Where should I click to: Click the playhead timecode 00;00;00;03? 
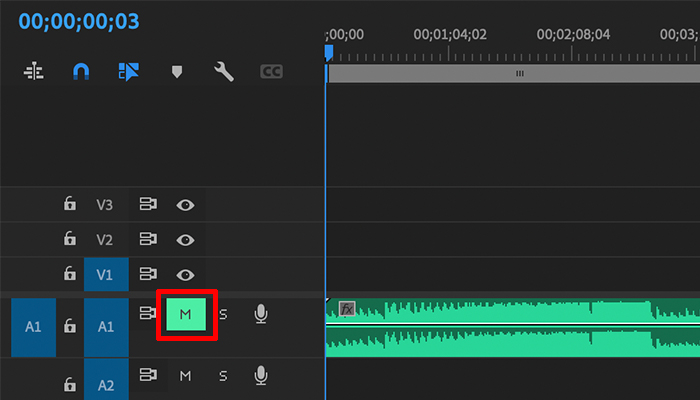tap(79, 21)
